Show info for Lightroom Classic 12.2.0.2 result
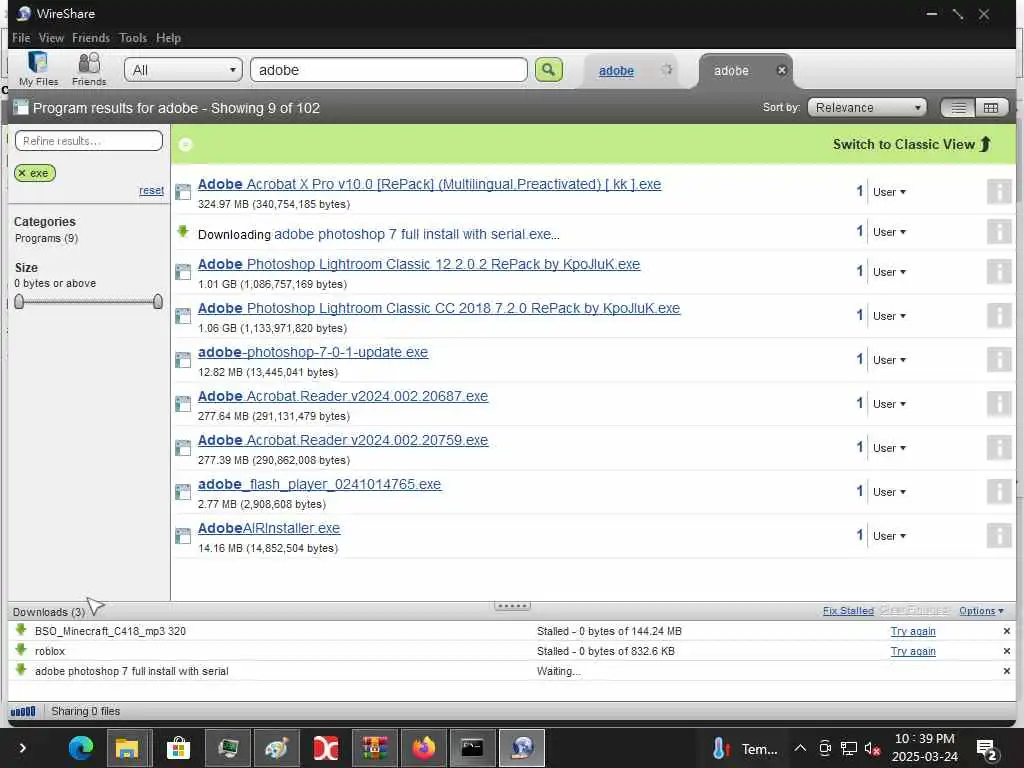The width and height of the screenshot is (1024, 768). pos(999,271)
